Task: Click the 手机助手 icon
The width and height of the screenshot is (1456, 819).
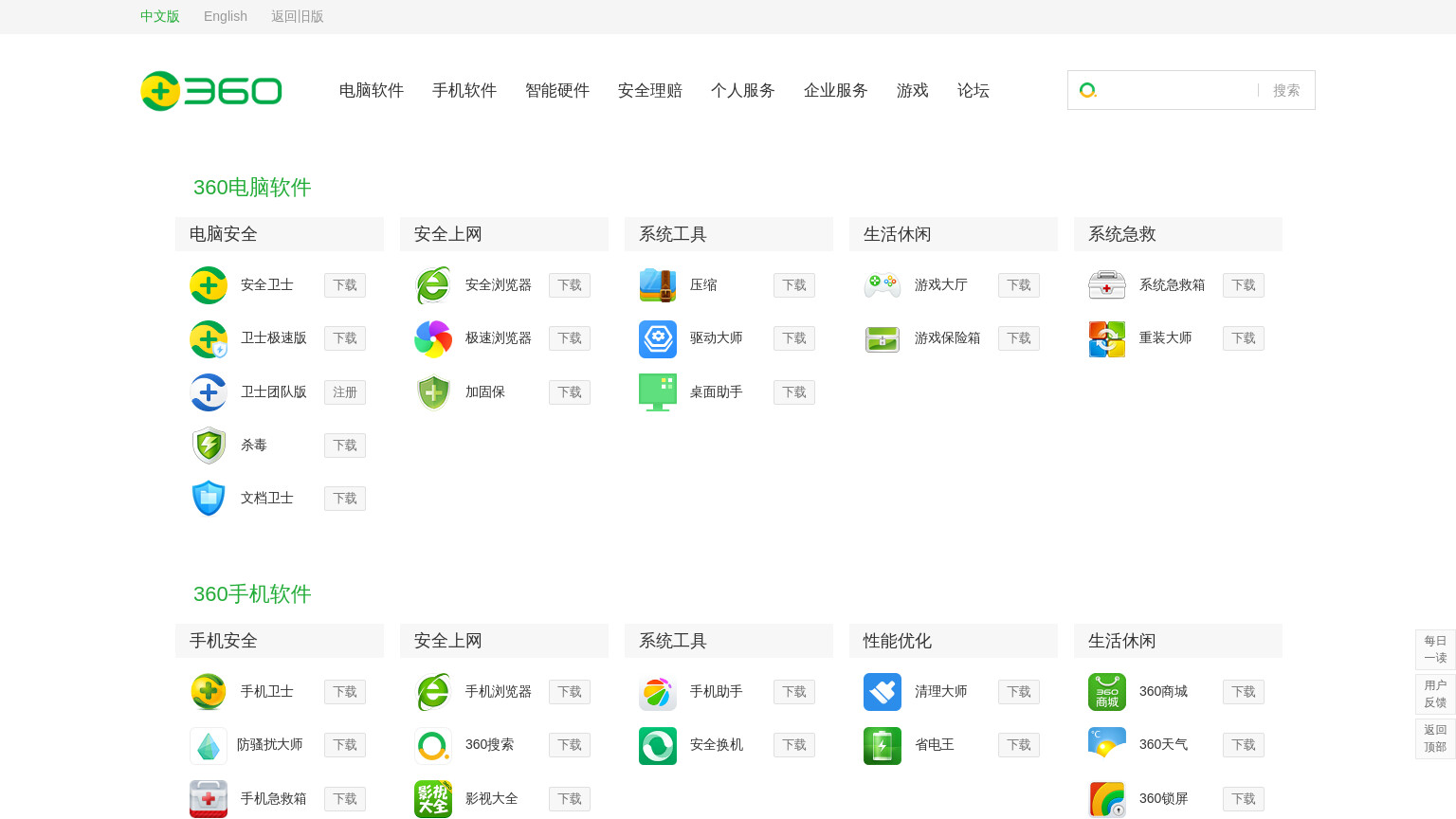Action: (x=658, y=692)
